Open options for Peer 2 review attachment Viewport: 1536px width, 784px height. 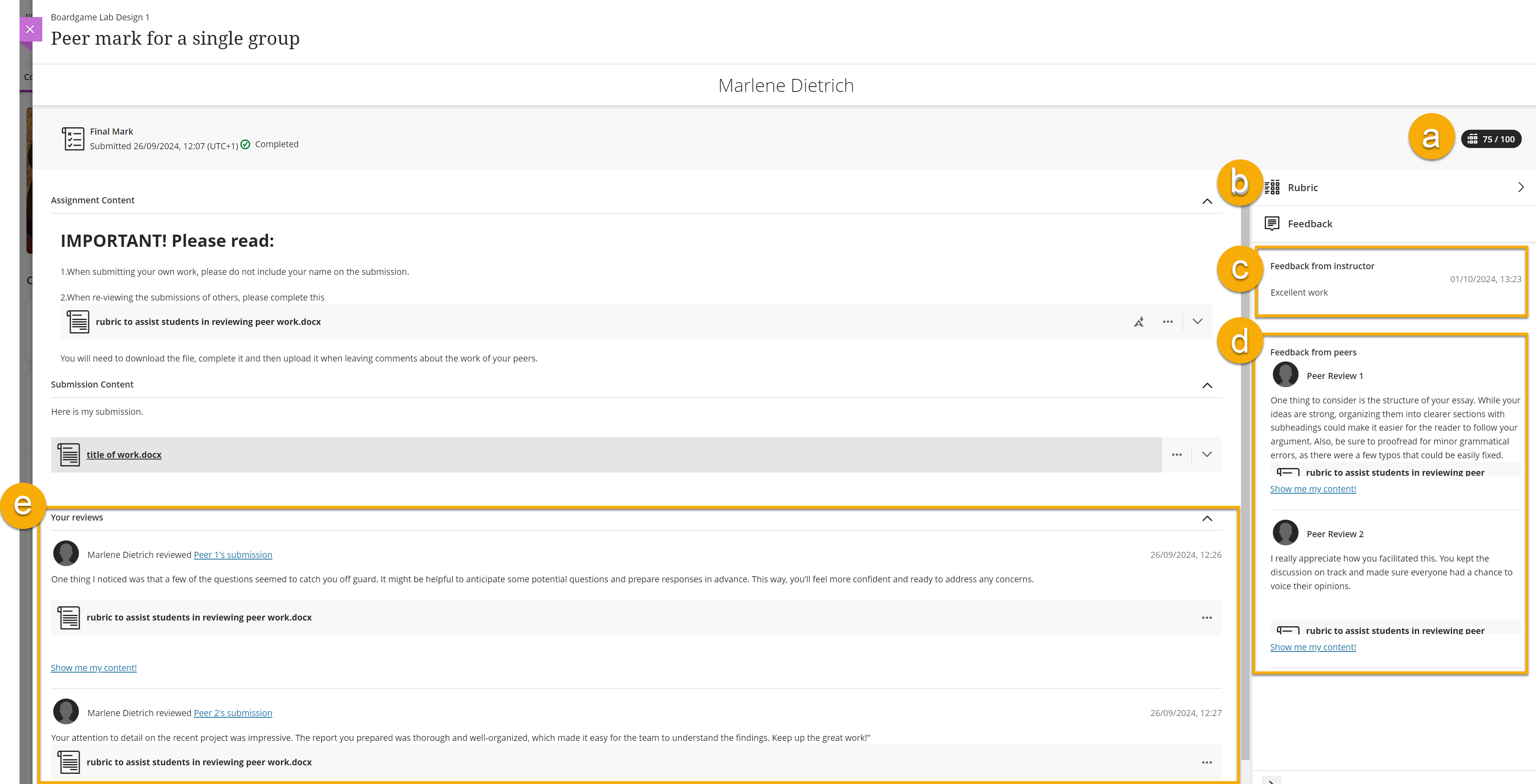pyautogui.click(x=1207, y=762)
